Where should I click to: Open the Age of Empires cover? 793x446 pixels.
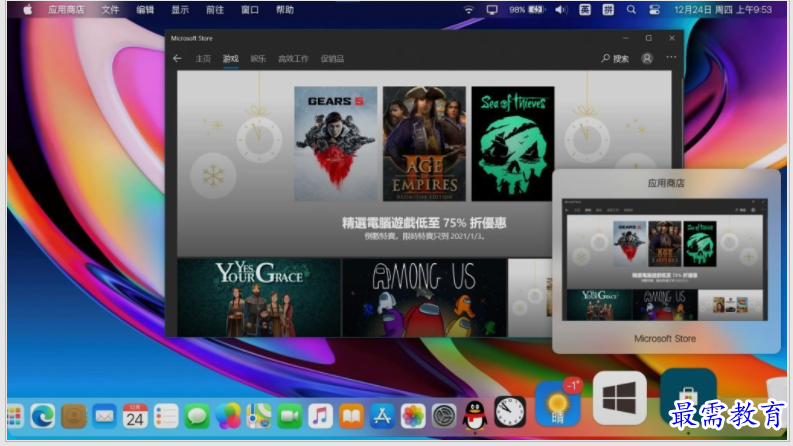click(x=424, y=144)
